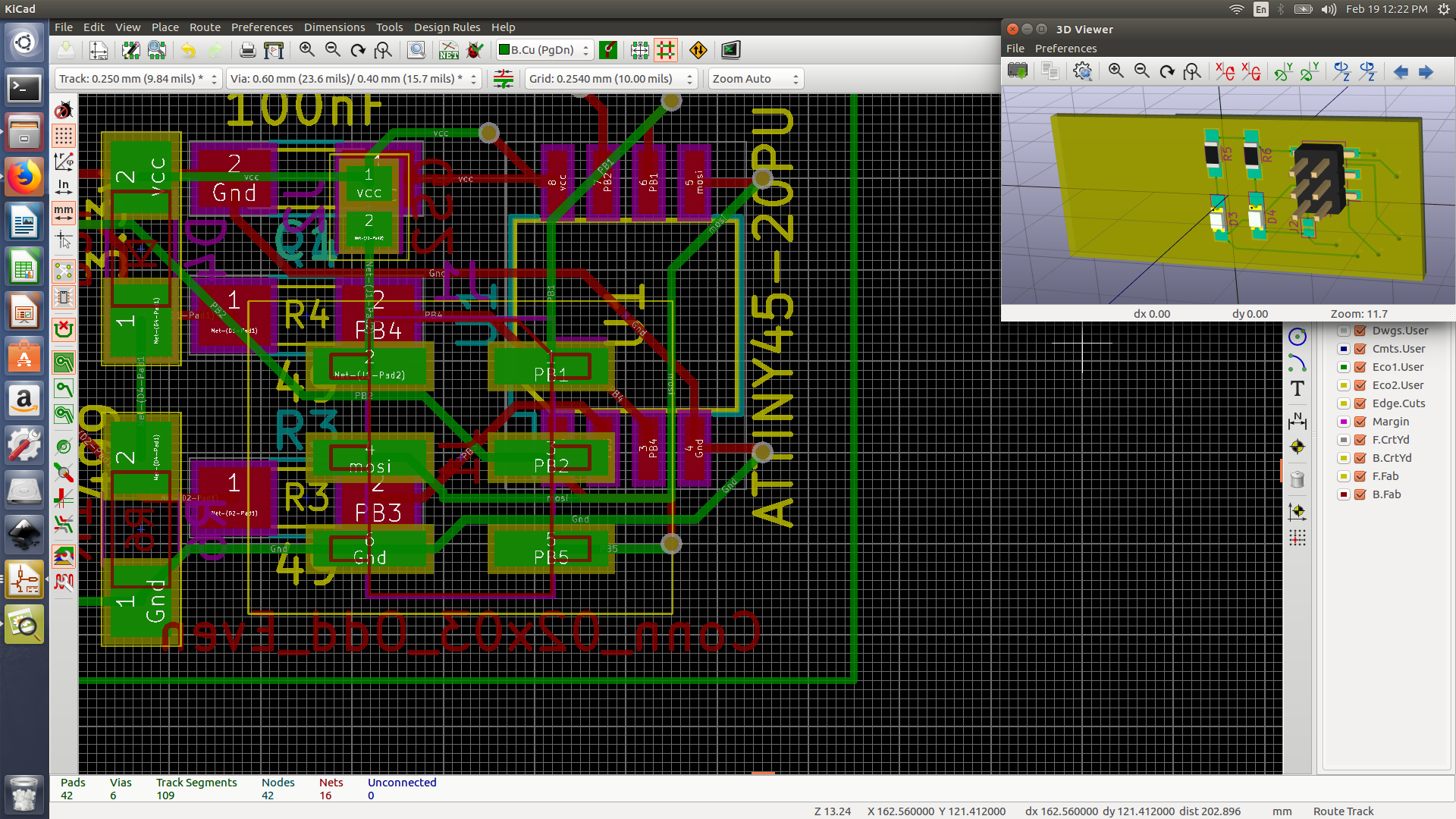Move 3D view left with blue arrow
Screen dimensions: 1456x819
coord(1401,71)
